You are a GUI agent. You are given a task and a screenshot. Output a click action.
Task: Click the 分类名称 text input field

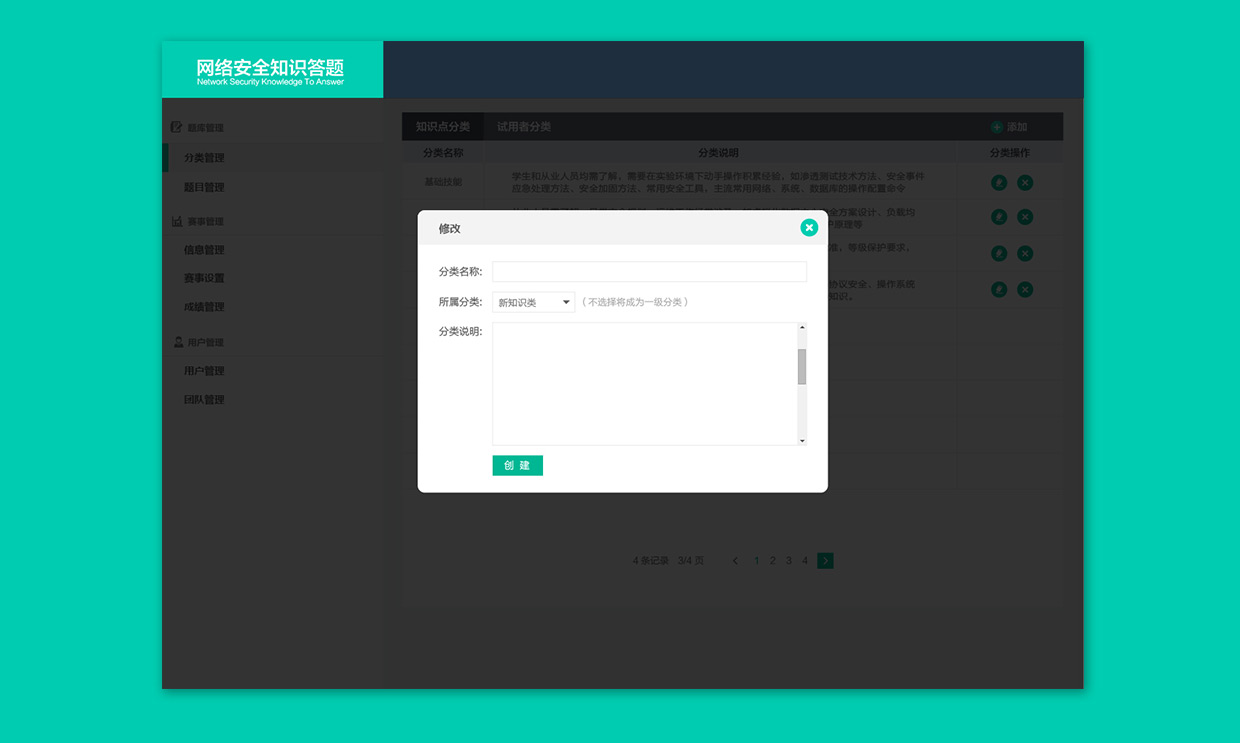tap(649, 272)
